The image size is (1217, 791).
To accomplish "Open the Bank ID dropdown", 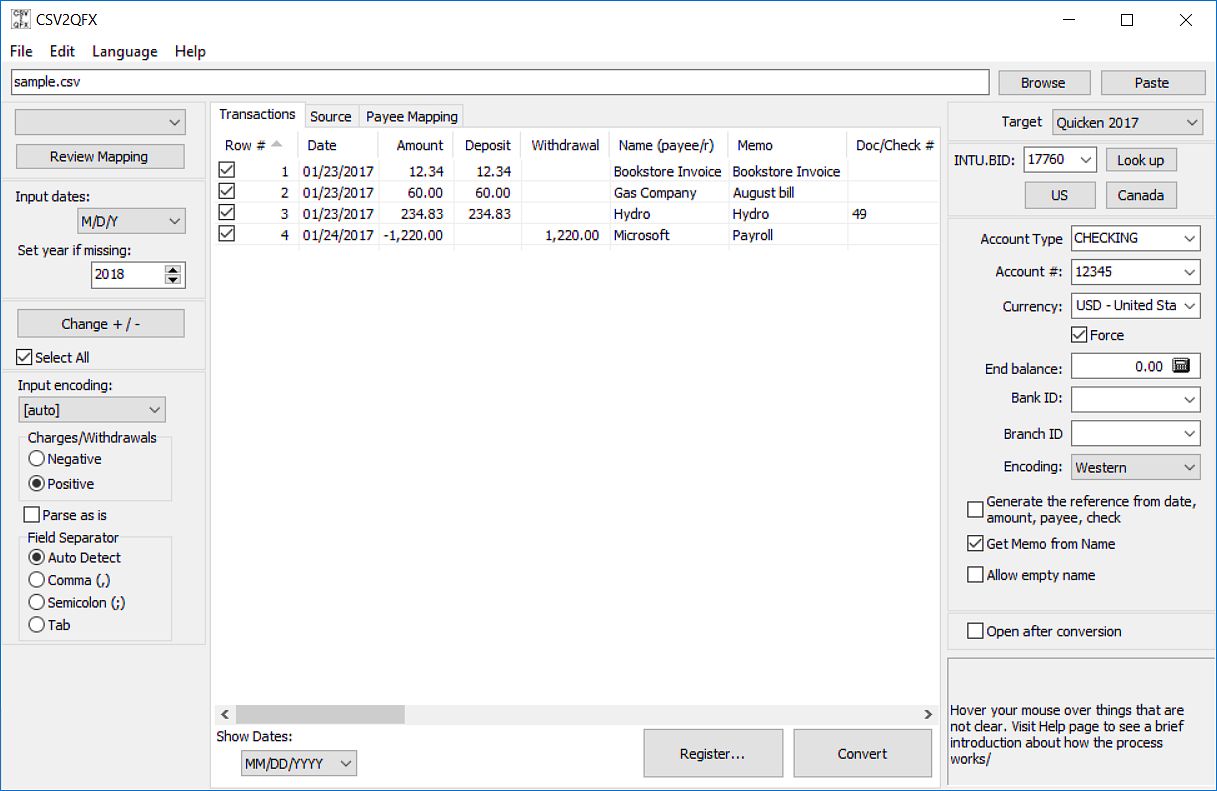I will [x=1135, y=399].
